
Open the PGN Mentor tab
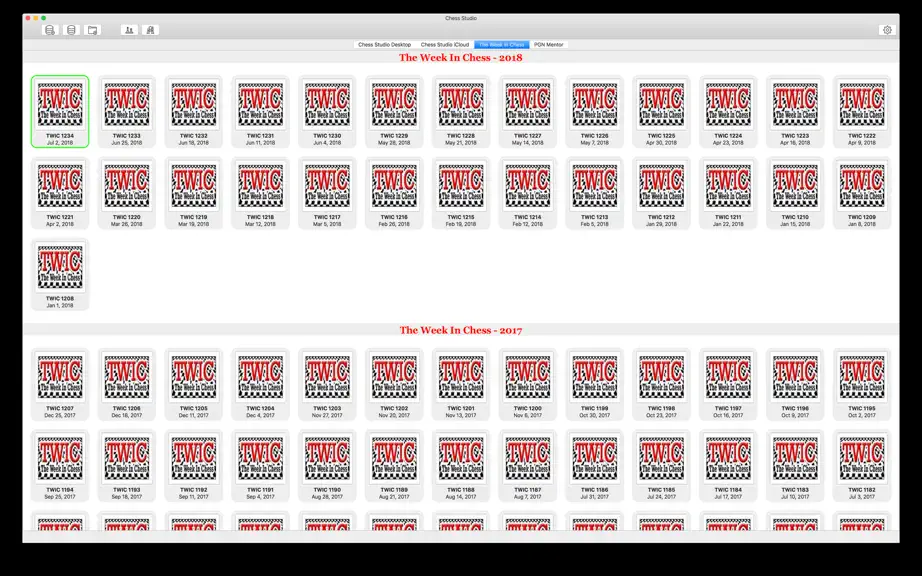[549, 45]
